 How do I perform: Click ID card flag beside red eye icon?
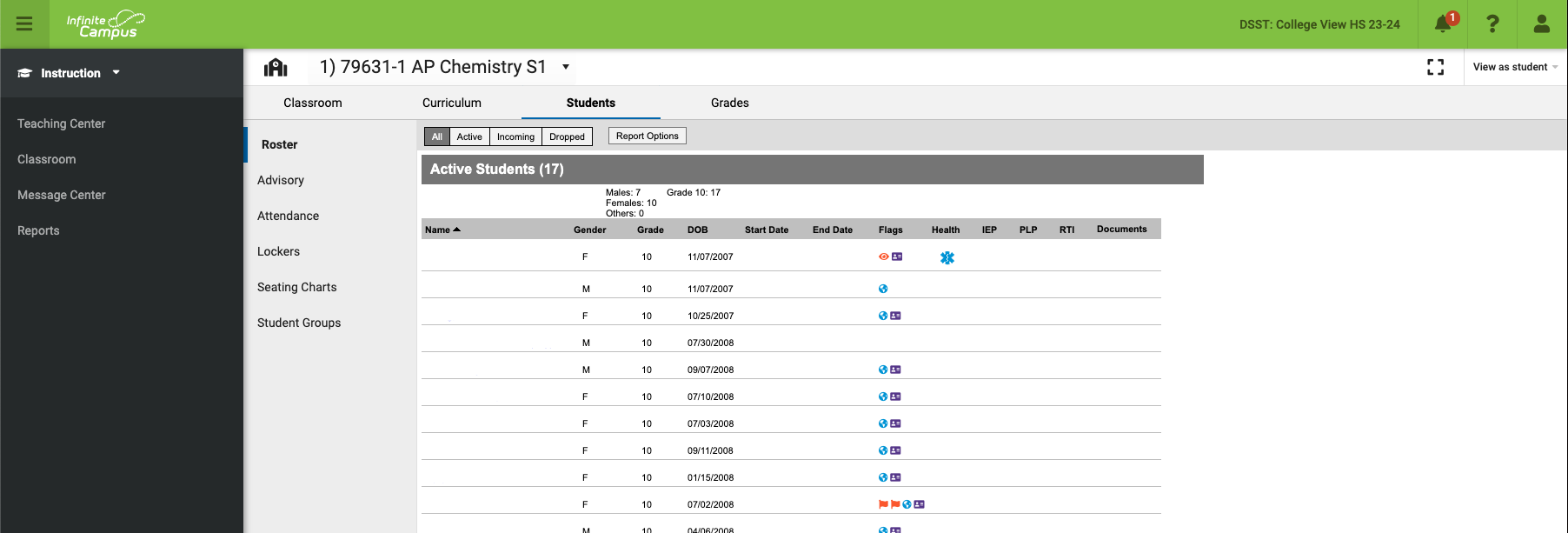[897, 257]
